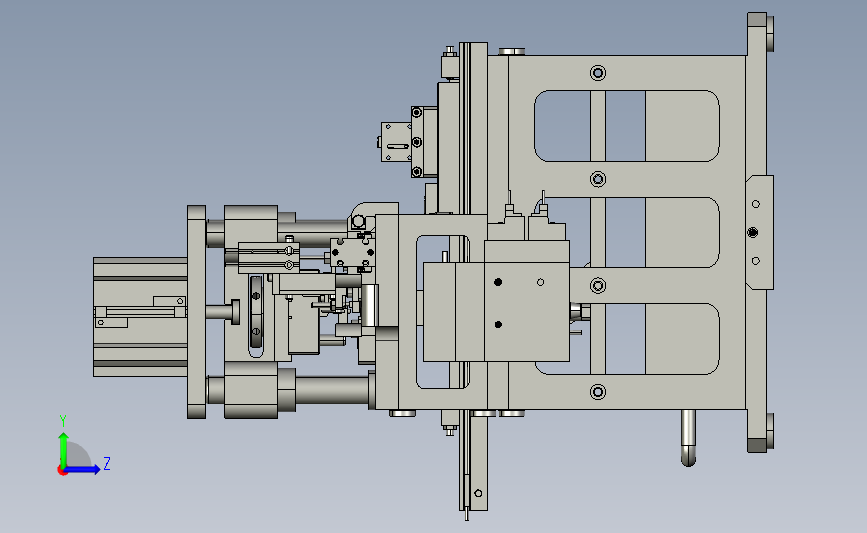Select the round-headed pin beside the cylinder flange
The width and height of the screenshot is (867, 533).
tap(223, 312)
